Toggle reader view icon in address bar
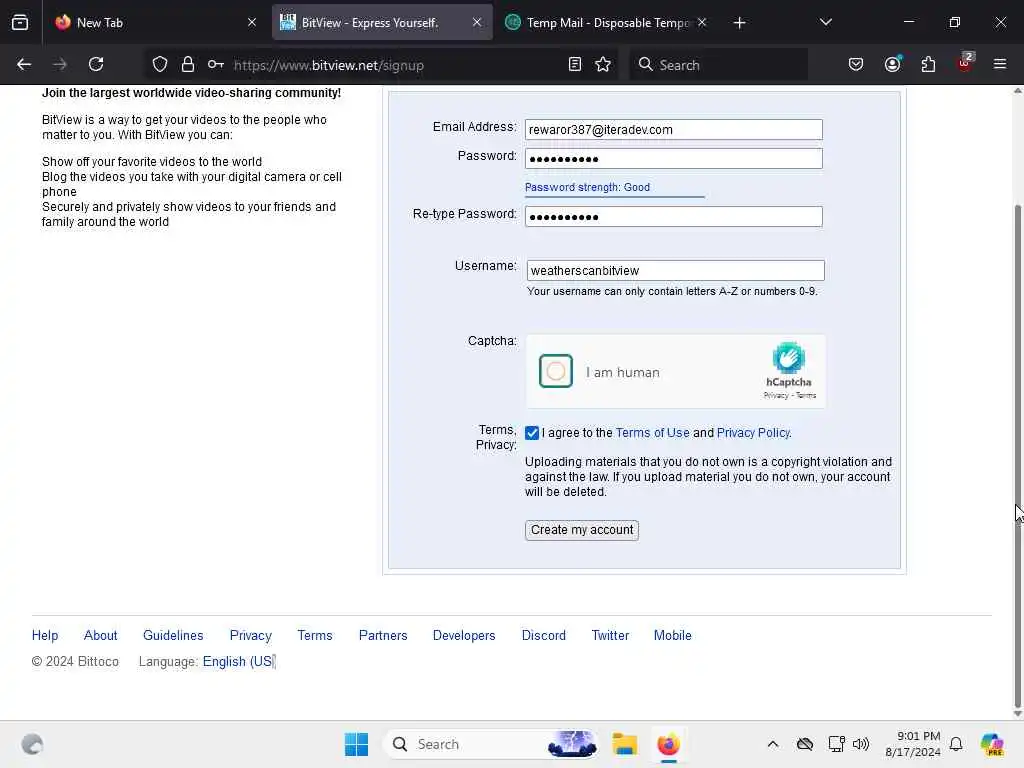The image size is (1024, 768). tap(575, 65)
